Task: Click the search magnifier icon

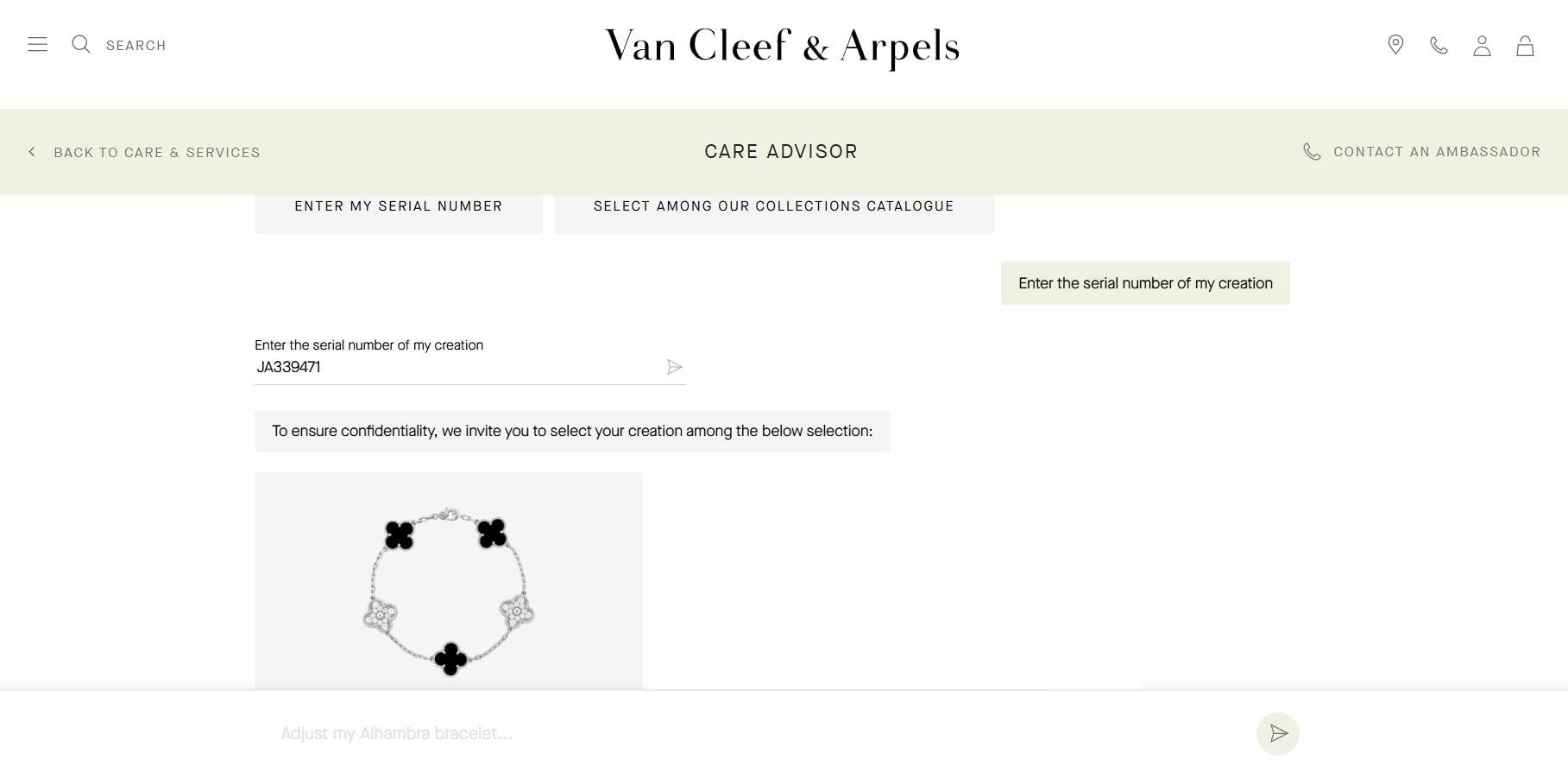Action: coord(81,44)
